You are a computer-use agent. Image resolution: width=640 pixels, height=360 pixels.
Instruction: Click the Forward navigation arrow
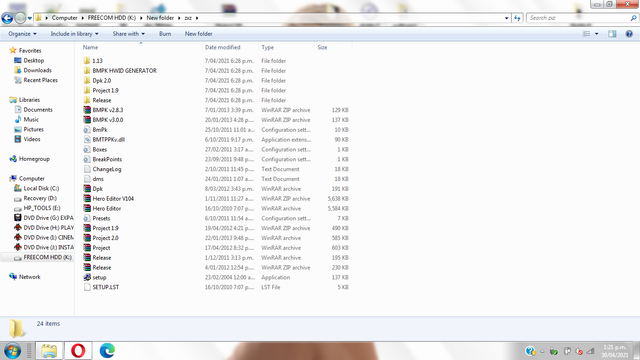20,18
